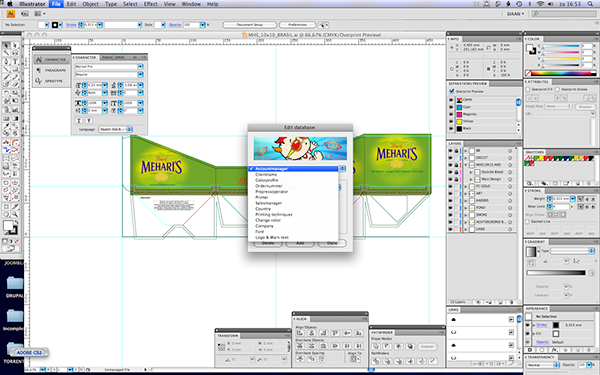The height and width of the screenshot is (375, 600).
Task: Open OpenType entry in side panel list
Action: (51, 81)
